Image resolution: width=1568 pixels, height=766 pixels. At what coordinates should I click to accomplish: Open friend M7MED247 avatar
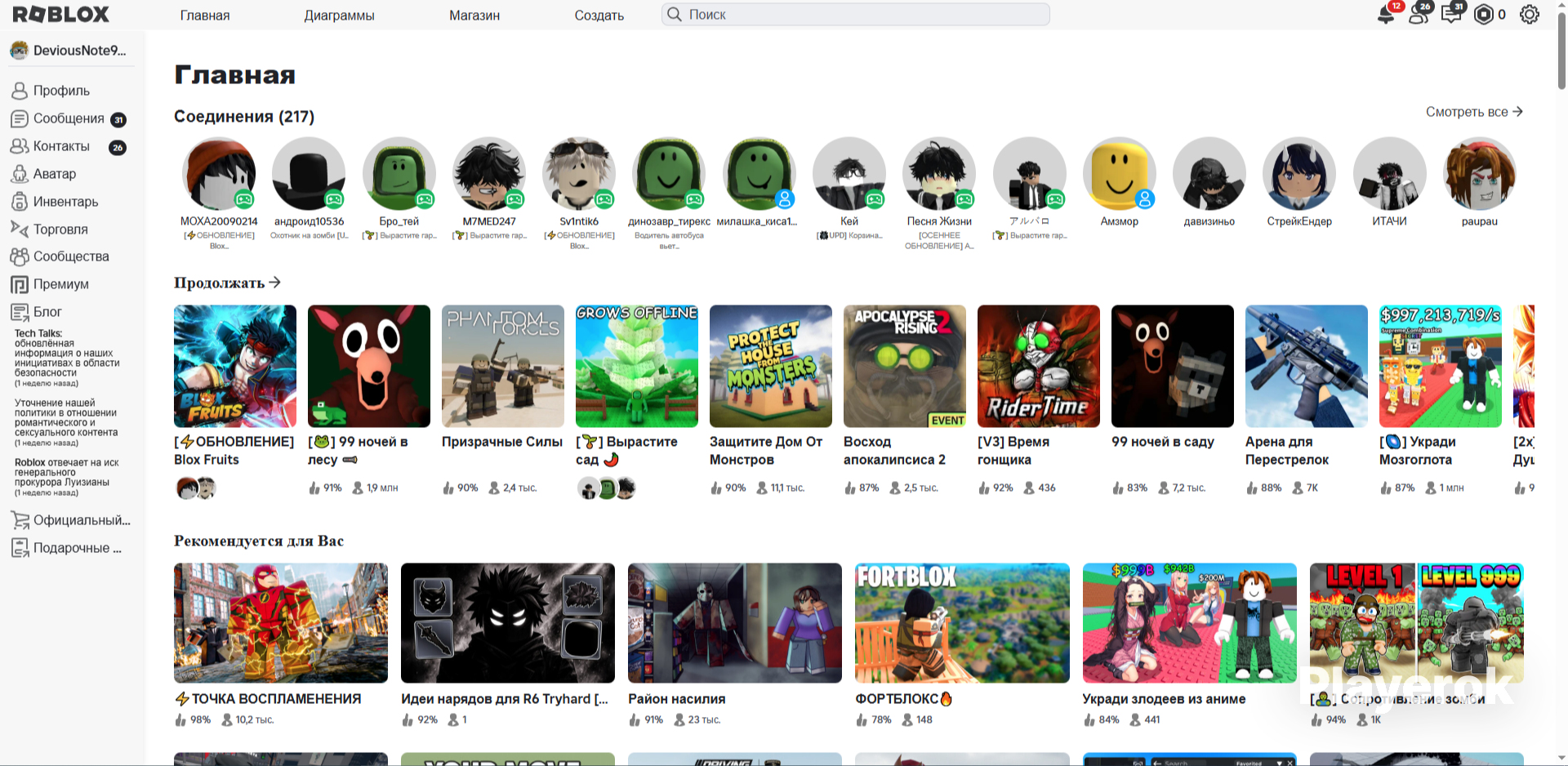(x=489, y=174)
